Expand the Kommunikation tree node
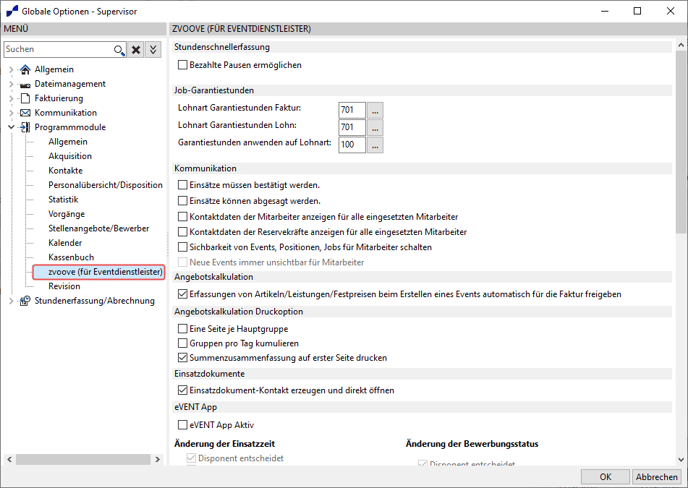This screenshot has width=688, height=488. [x=11, y=113]
